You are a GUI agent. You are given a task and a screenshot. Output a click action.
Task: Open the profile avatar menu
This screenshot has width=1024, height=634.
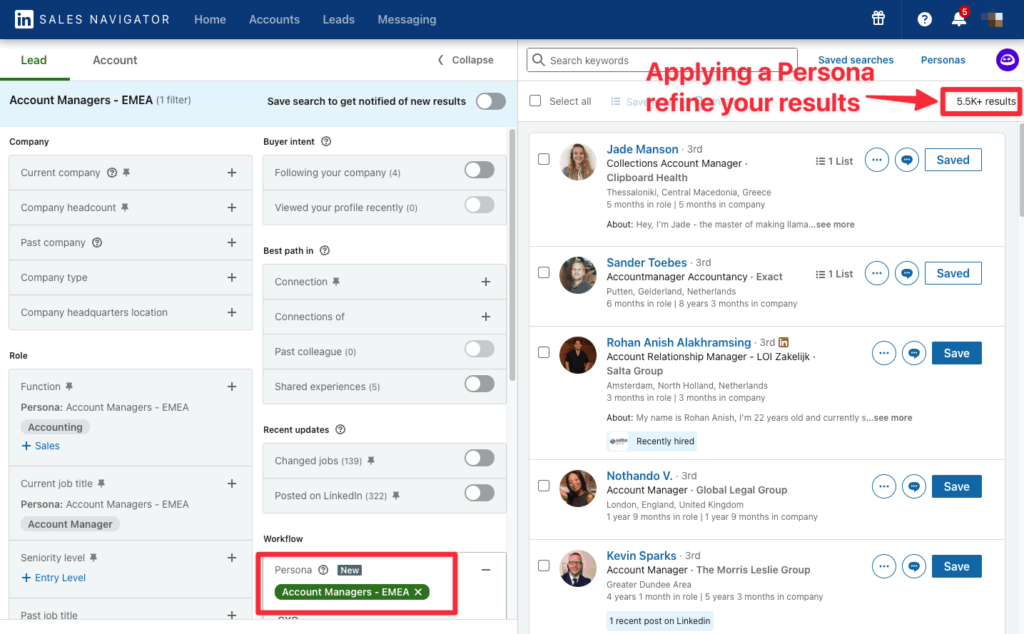[x=993, y=19]
